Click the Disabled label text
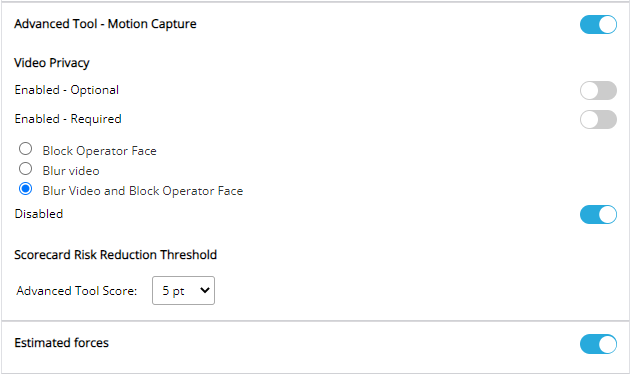This screenshot has height=376, width=631. (x=39, y=214)
